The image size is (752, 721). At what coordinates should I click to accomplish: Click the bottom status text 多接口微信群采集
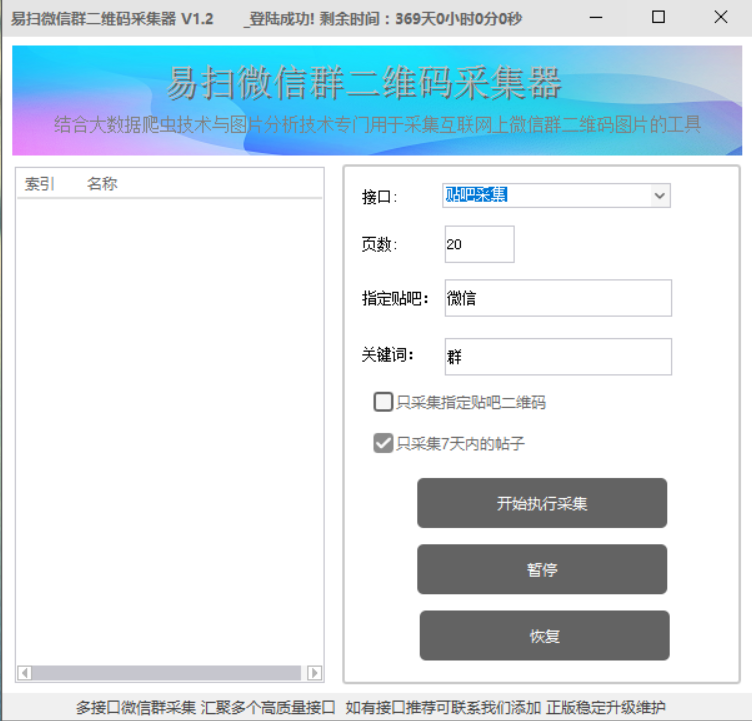(x=136, y=708)
